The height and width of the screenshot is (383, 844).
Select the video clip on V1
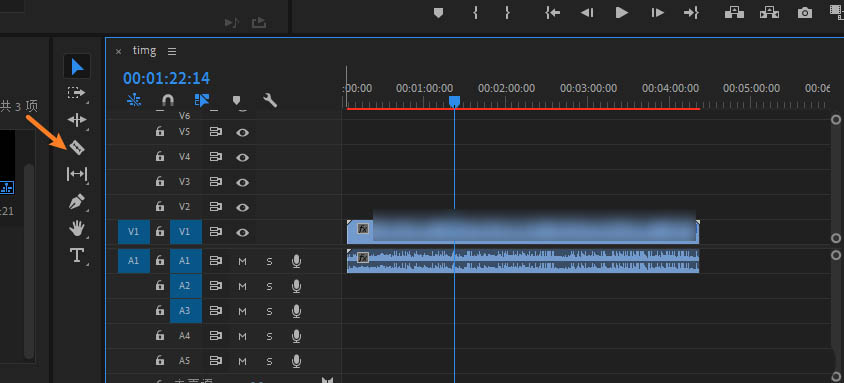[523, 232]
